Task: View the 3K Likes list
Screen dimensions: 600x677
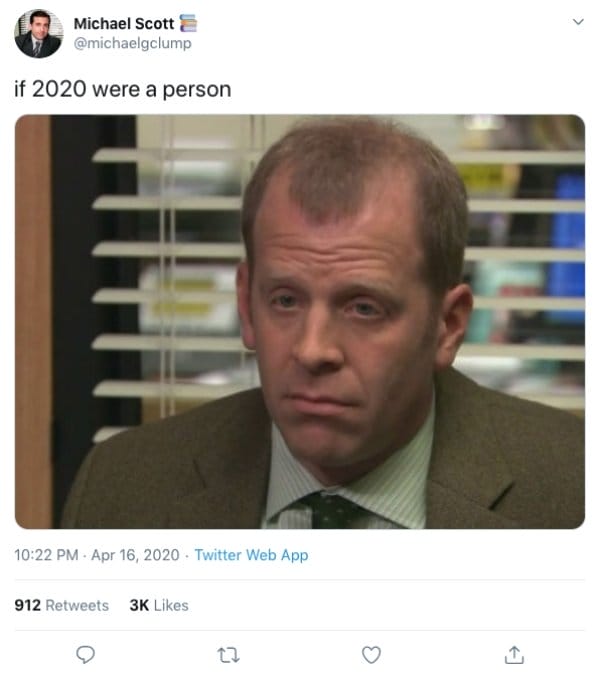Action: [159, 605]
